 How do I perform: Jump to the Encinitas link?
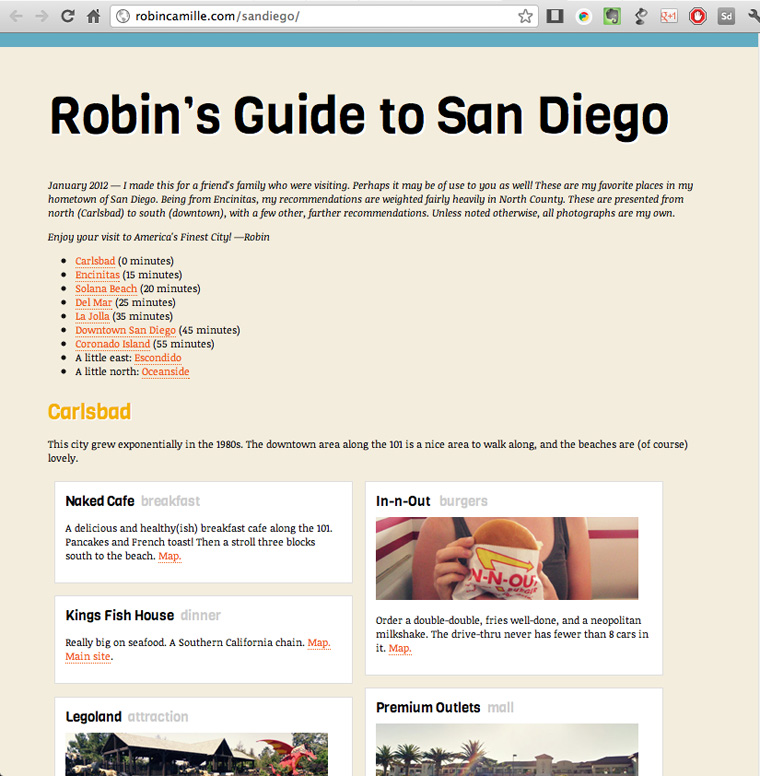click(x=97, y=275)
